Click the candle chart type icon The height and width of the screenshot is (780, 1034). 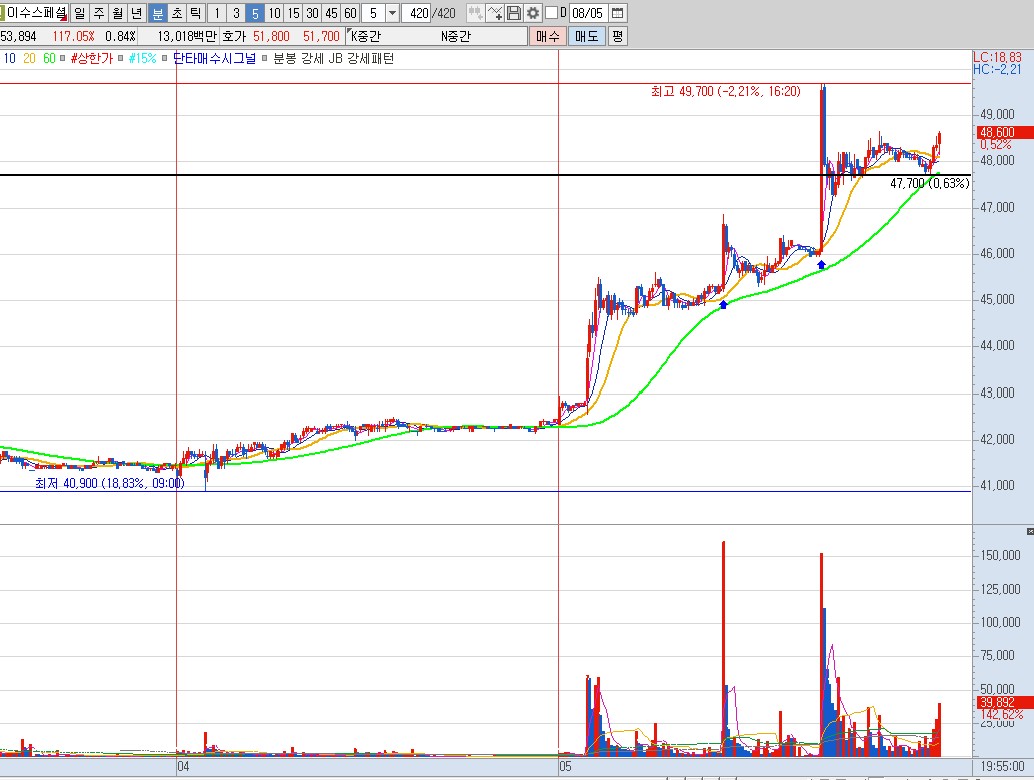[x=475, y=13]
